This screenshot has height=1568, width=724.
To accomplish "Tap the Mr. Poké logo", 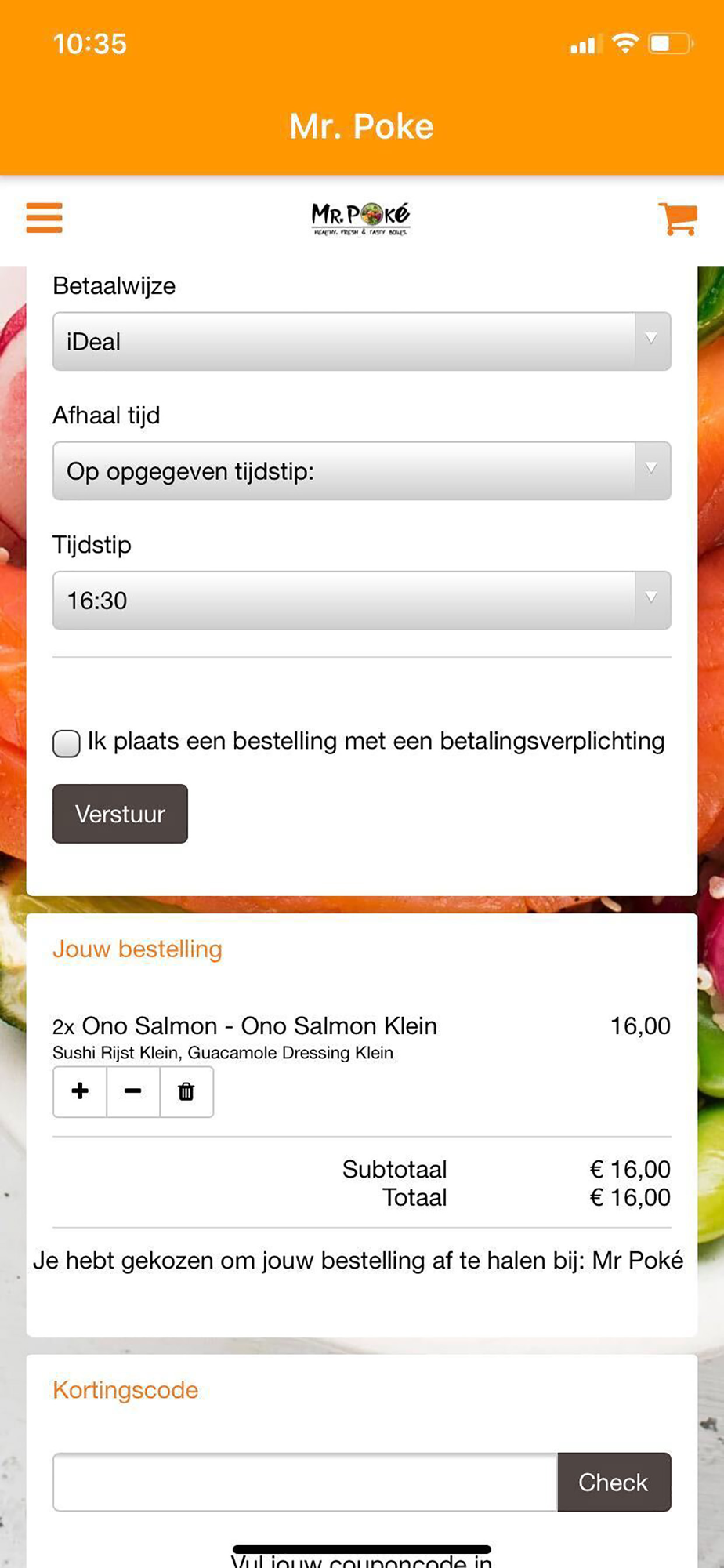I will pyautogui.click(x=360, y=219).
